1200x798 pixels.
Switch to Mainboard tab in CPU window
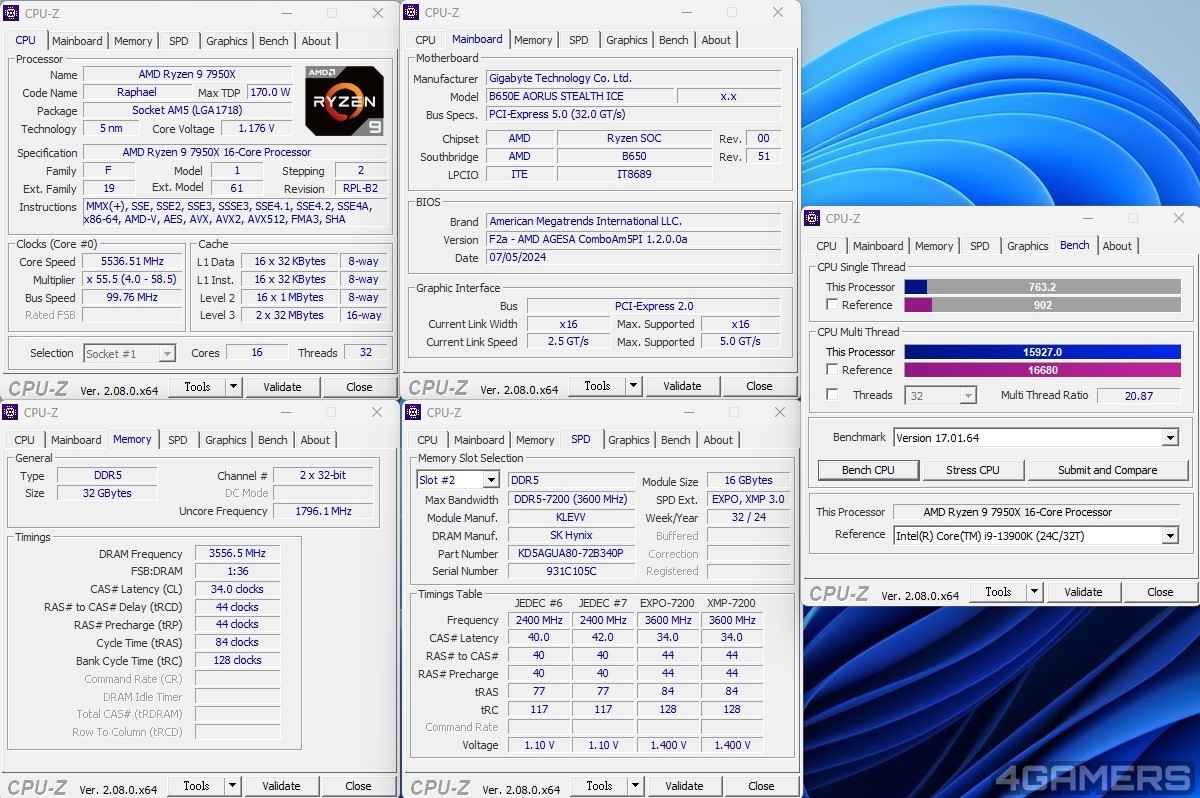click(77, 41)
